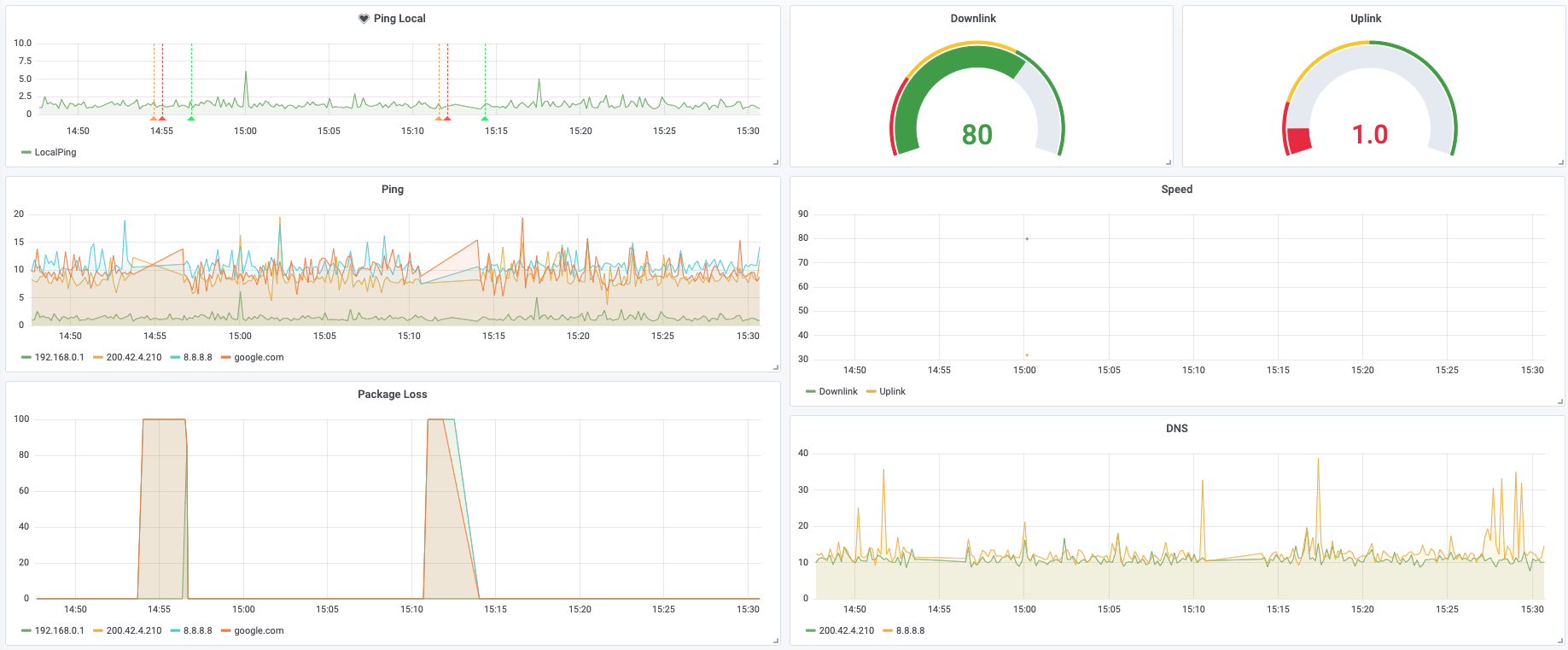Click the Downlink panel corner resize handle

(1169, 162)
